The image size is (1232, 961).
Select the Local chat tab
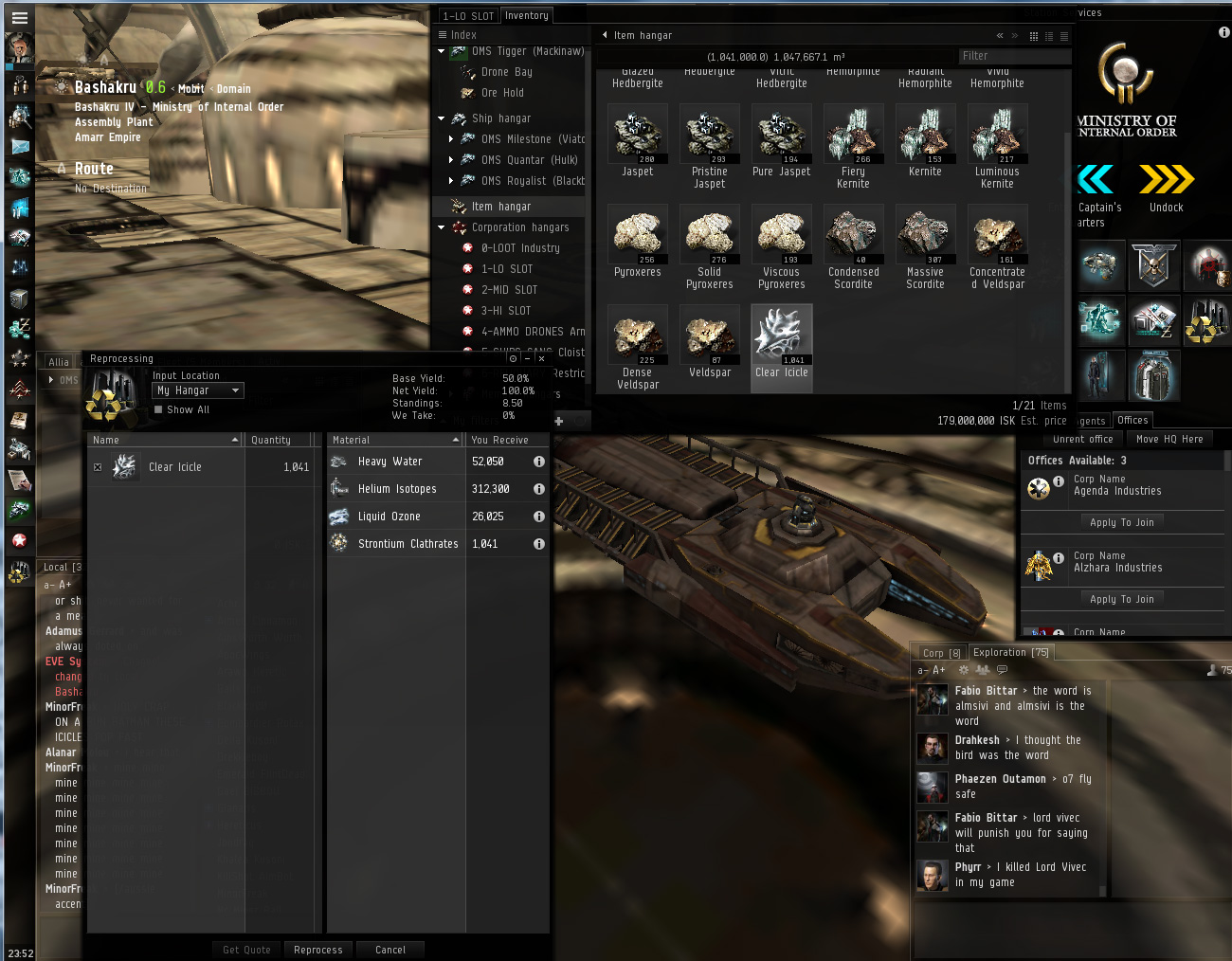click(x=63, y=567)
